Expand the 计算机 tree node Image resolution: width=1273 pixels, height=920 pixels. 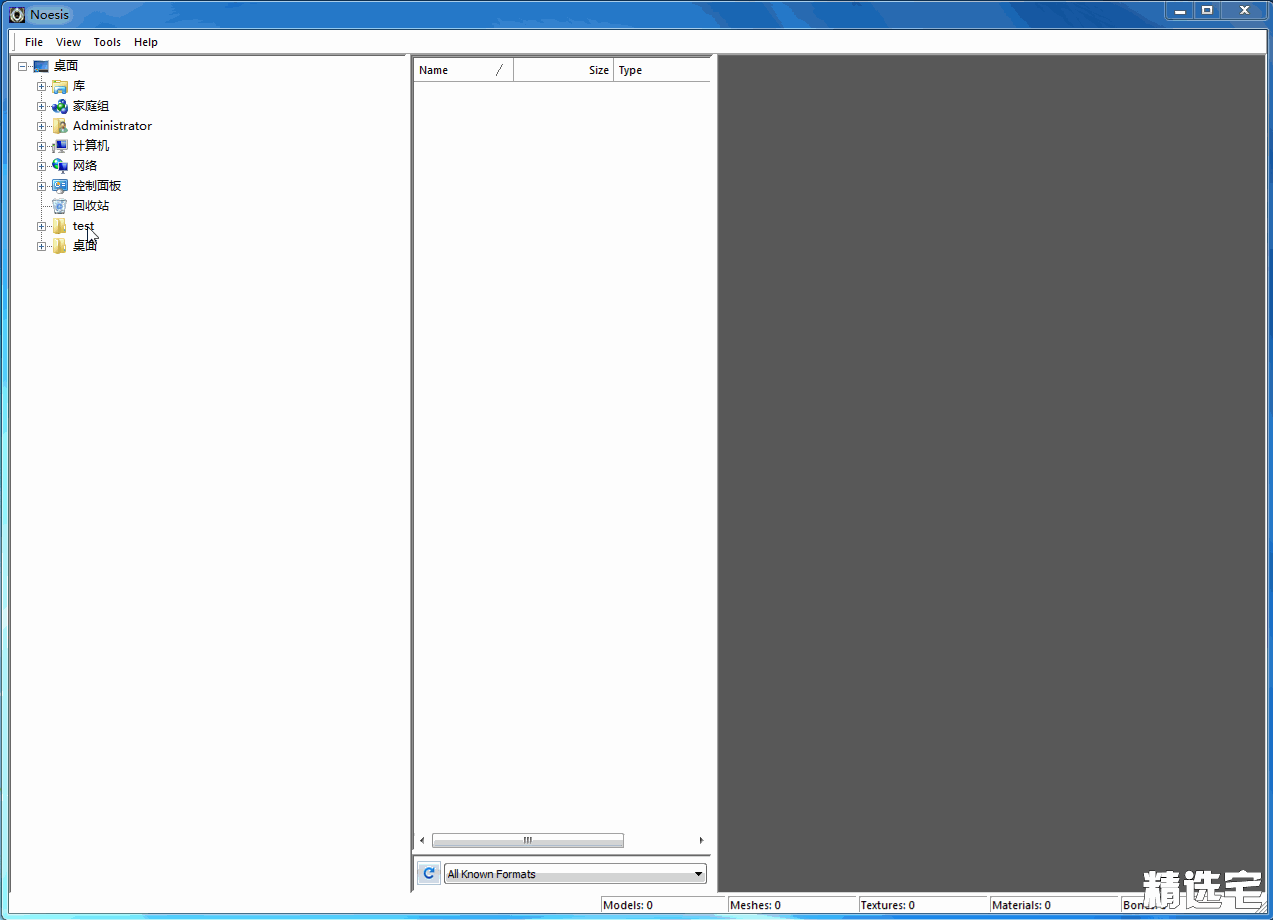tap(41, 146)
